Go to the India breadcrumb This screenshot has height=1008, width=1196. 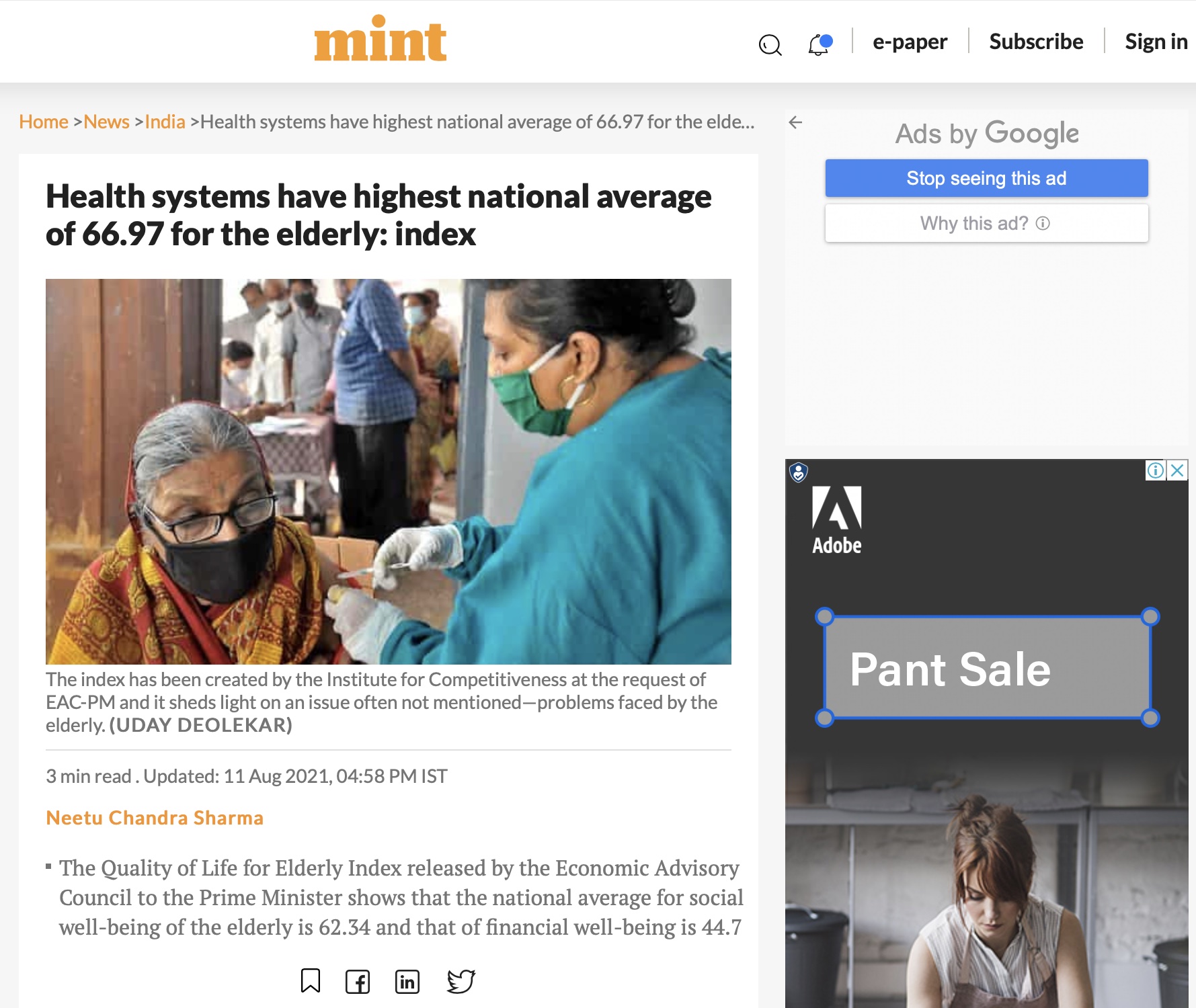pos(165,122)
